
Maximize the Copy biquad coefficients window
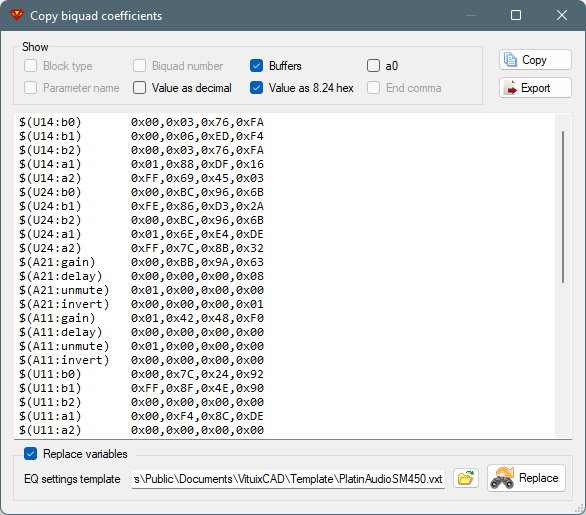point(516,15)
